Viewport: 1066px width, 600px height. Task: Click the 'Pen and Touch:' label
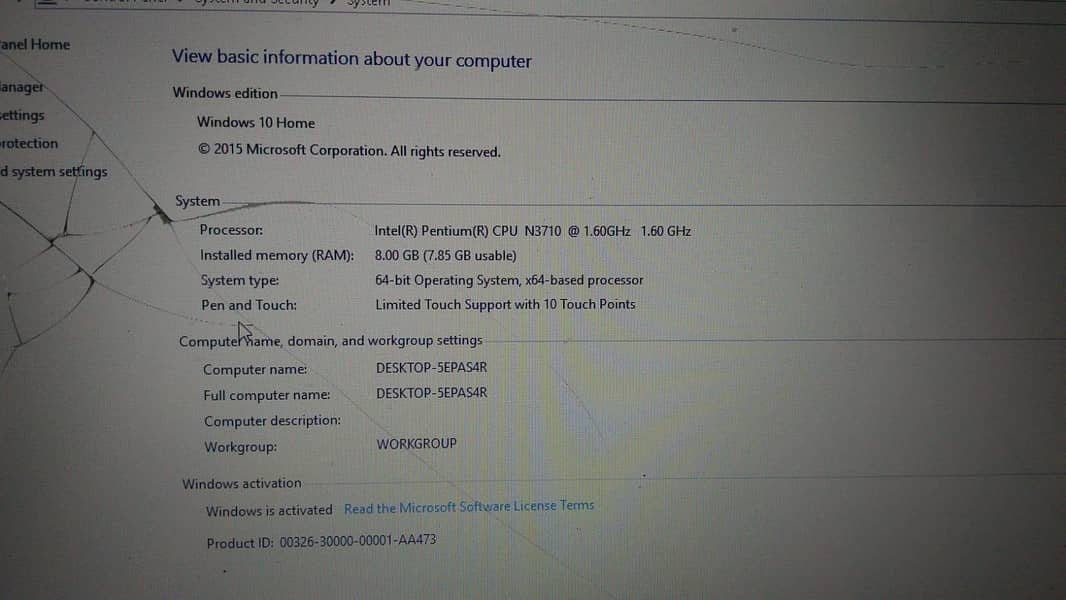click(x=249, y=306)
